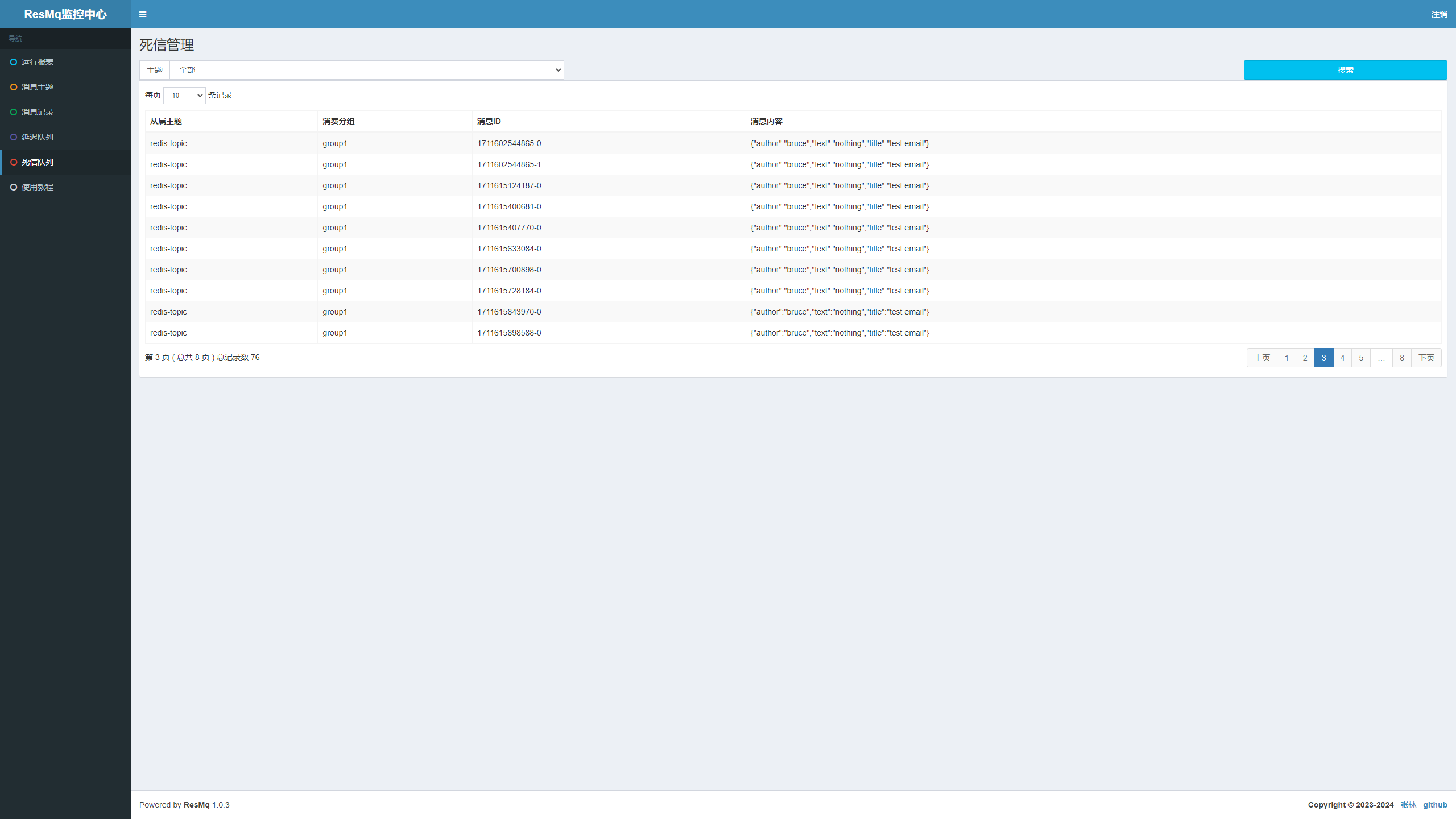Expand the records-per-page dropdown
Image resolution: width=1456 pixels, height=819 pixels.
click(184, 96)
